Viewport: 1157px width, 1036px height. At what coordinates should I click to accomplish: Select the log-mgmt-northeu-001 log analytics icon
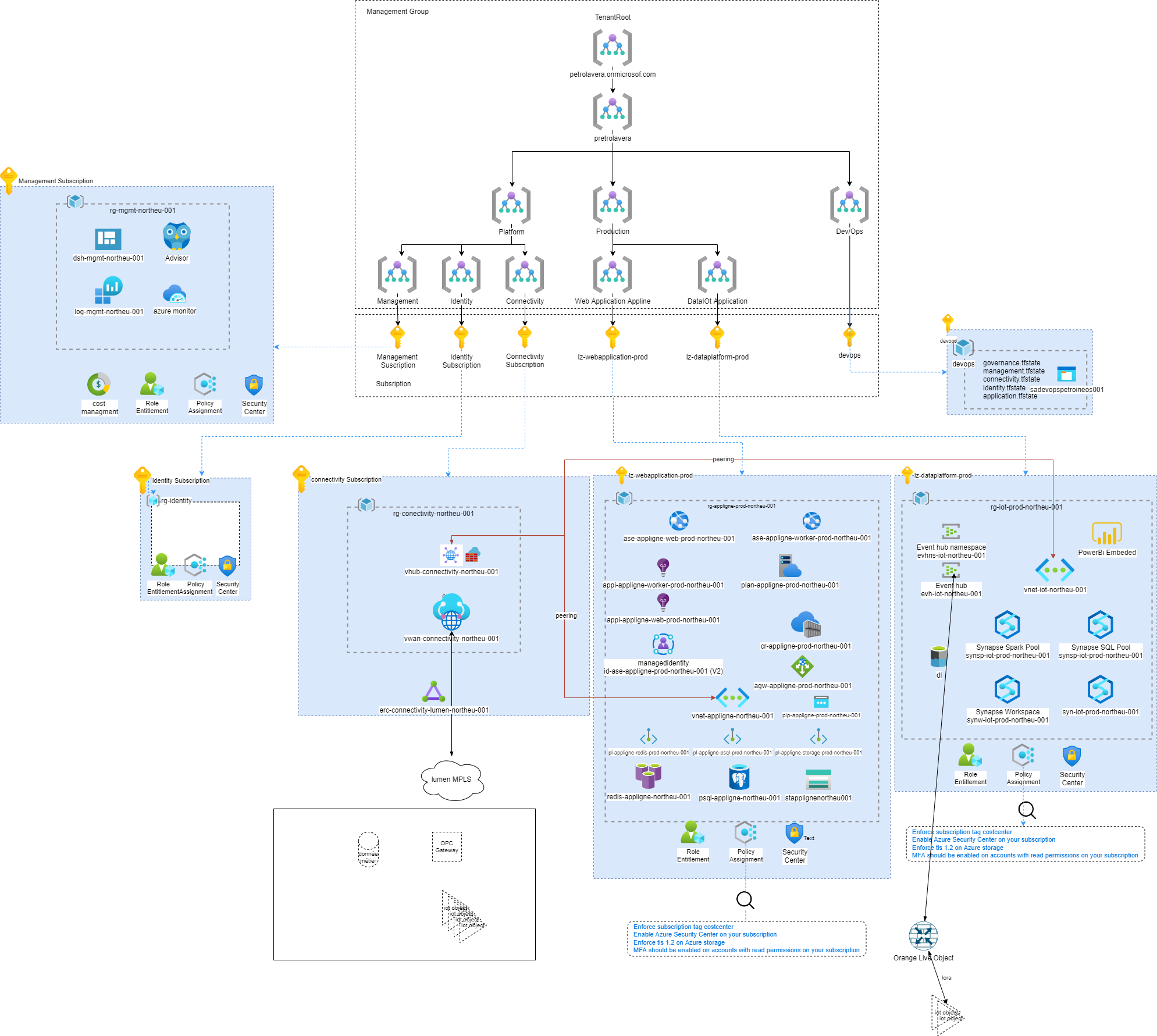tap(108, 290)
